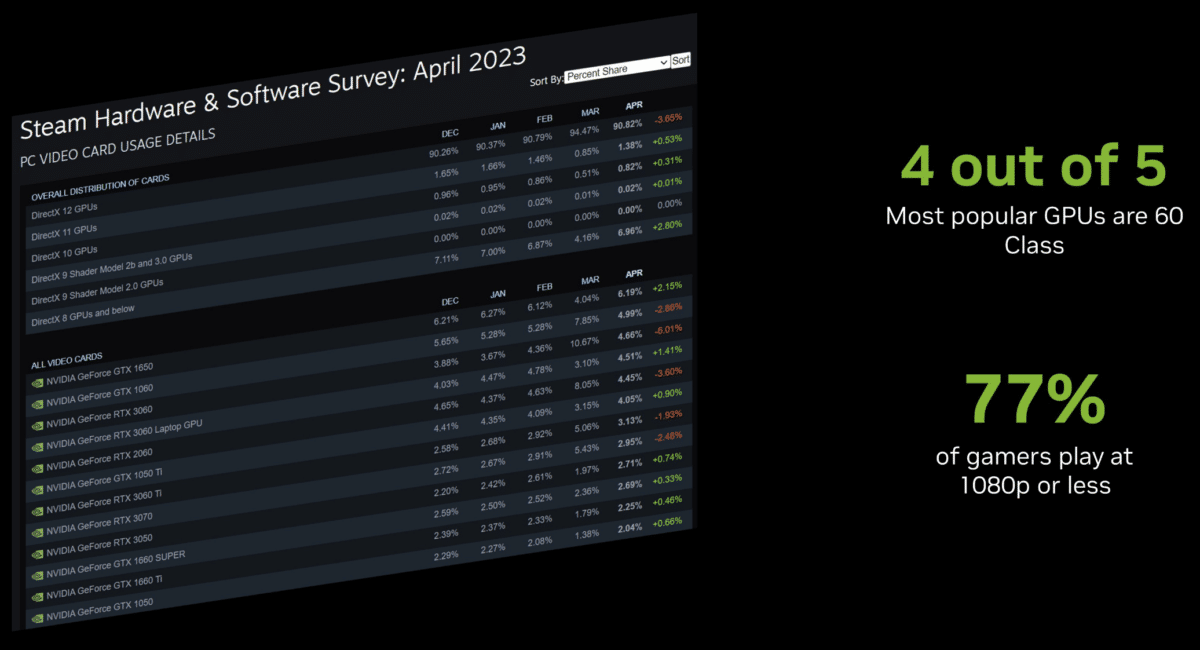Select the 2.04% April value
1200x650 pixels.
[x=630, y=527]
